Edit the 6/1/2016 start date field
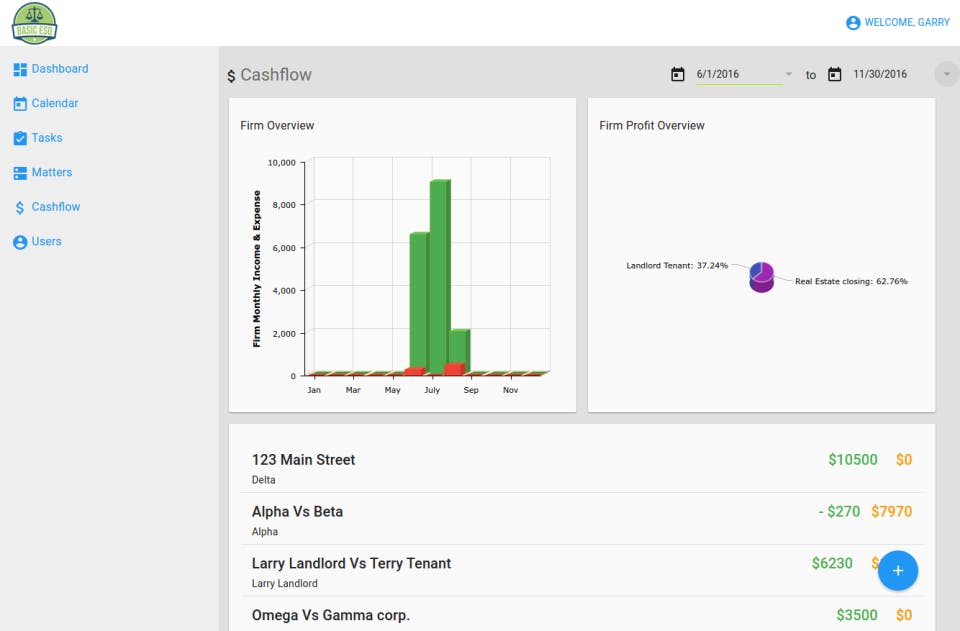This screenshot has height=631, width=960. click(738, 74)
